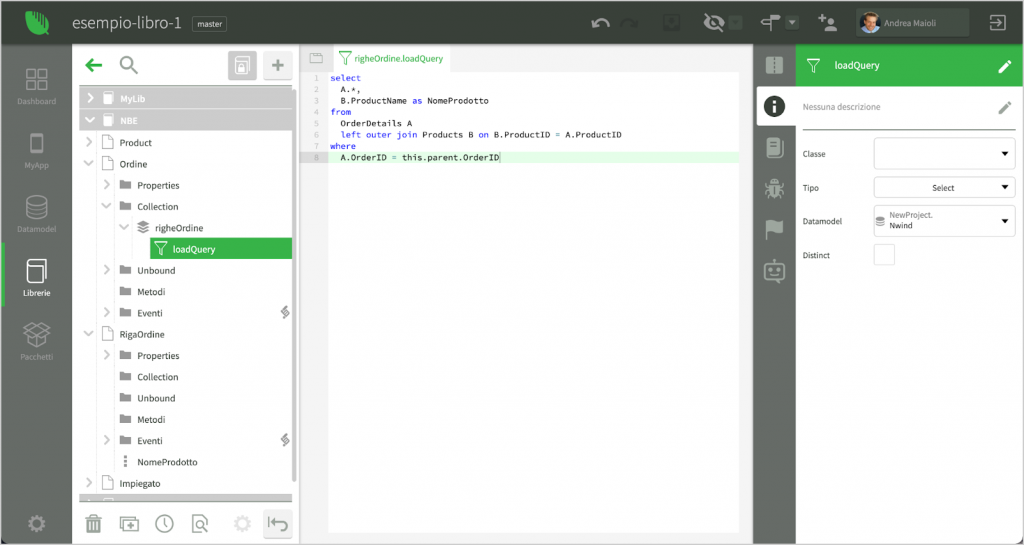Open the info properties tab
The height and width of the screenshot is (545, 1024).
point(774,106)
